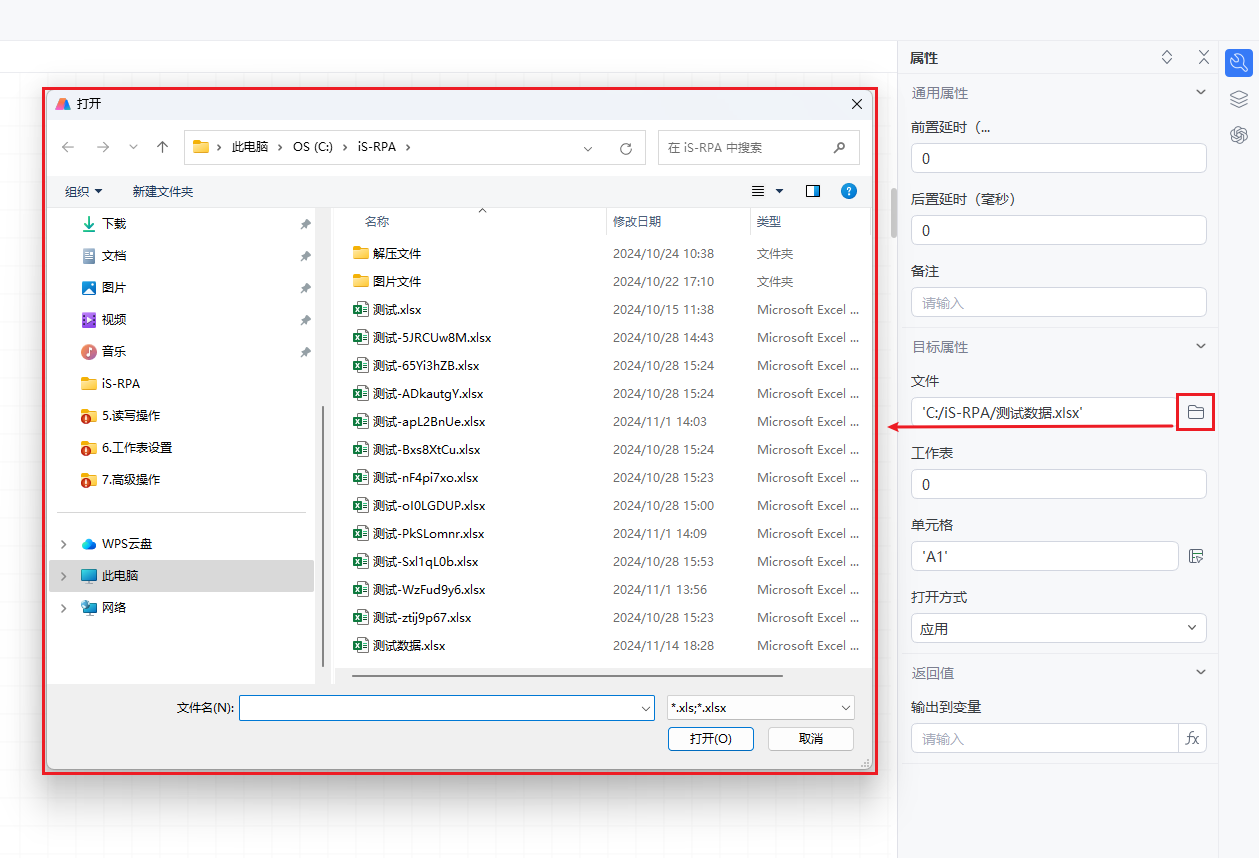Click the fx expression icon in output variable
1259x858 pixels.
point(1192,739)
